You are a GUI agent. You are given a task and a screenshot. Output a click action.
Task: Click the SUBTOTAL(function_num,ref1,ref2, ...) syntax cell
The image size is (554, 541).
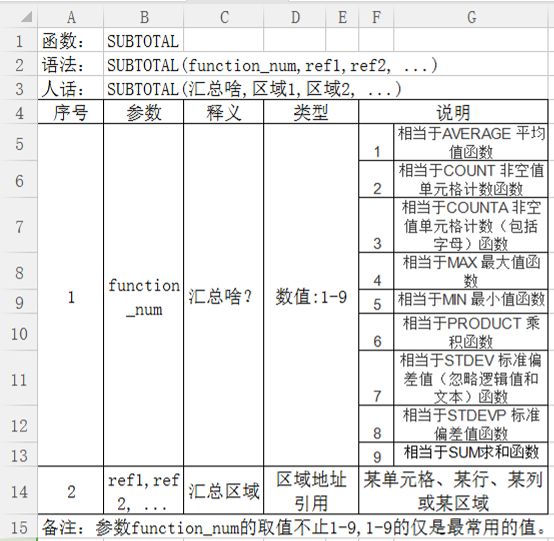pos(272,65)
